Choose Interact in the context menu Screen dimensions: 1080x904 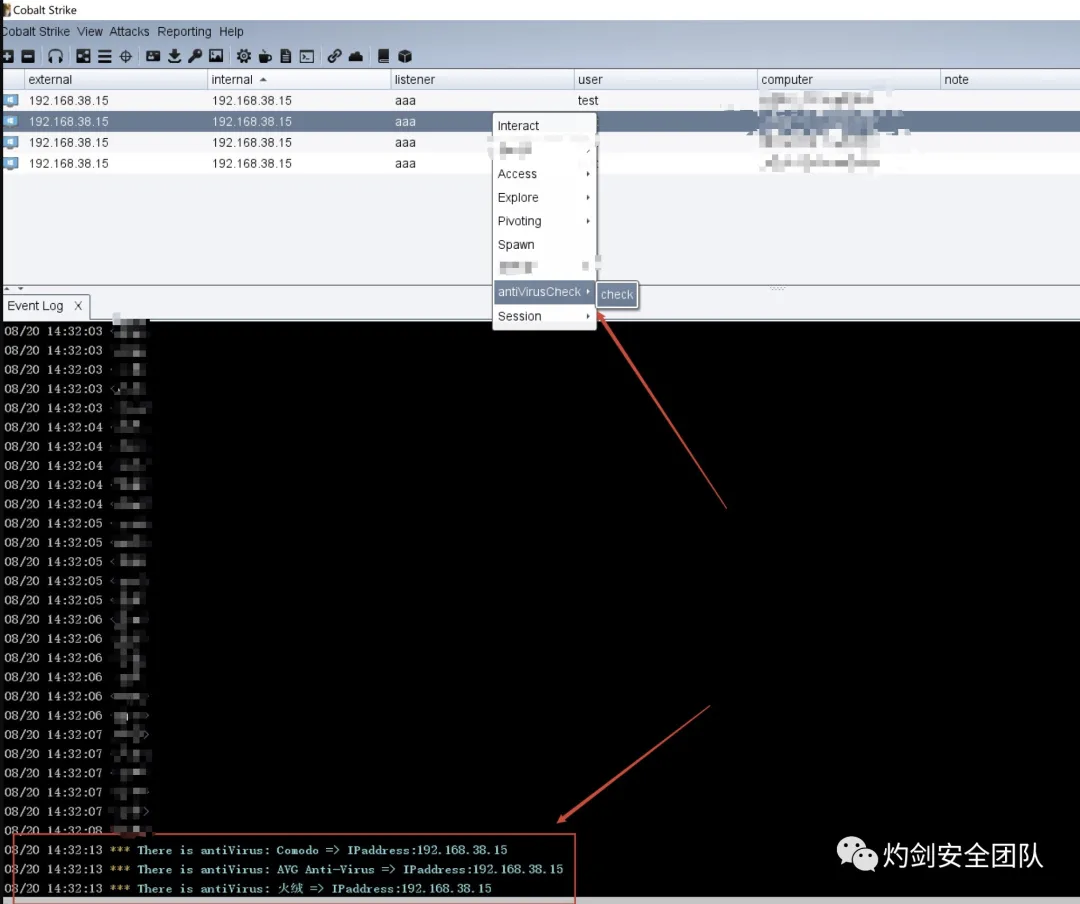[x=544, y=125]
